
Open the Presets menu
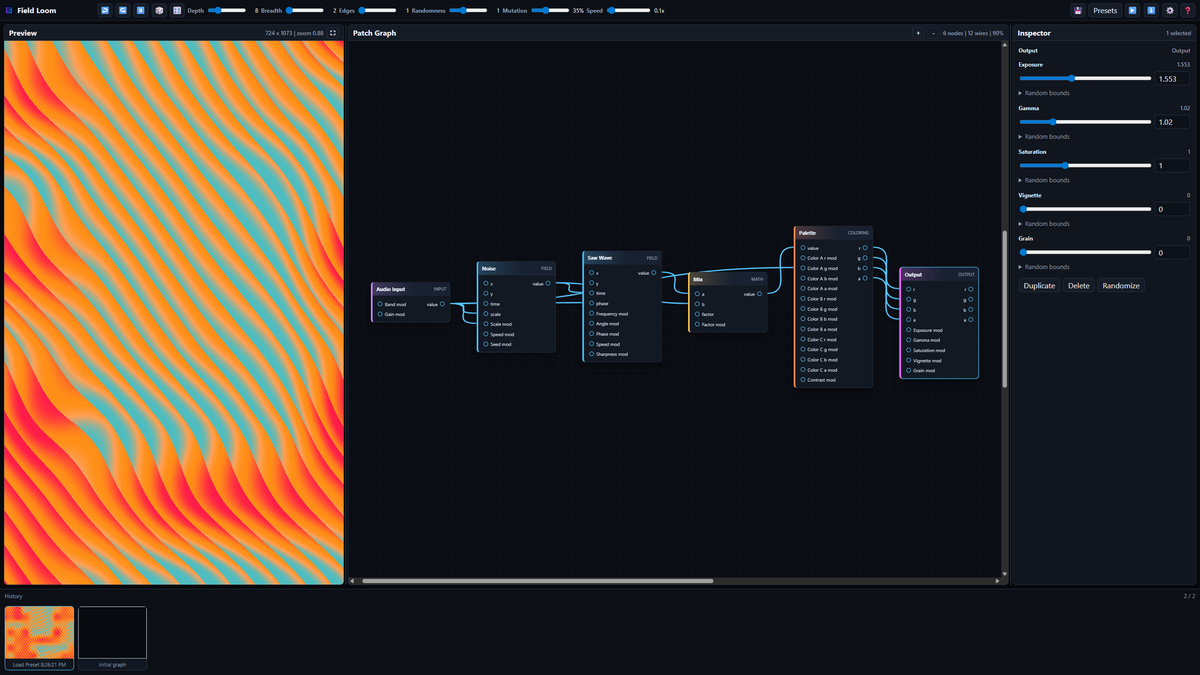pos(1105,10)
